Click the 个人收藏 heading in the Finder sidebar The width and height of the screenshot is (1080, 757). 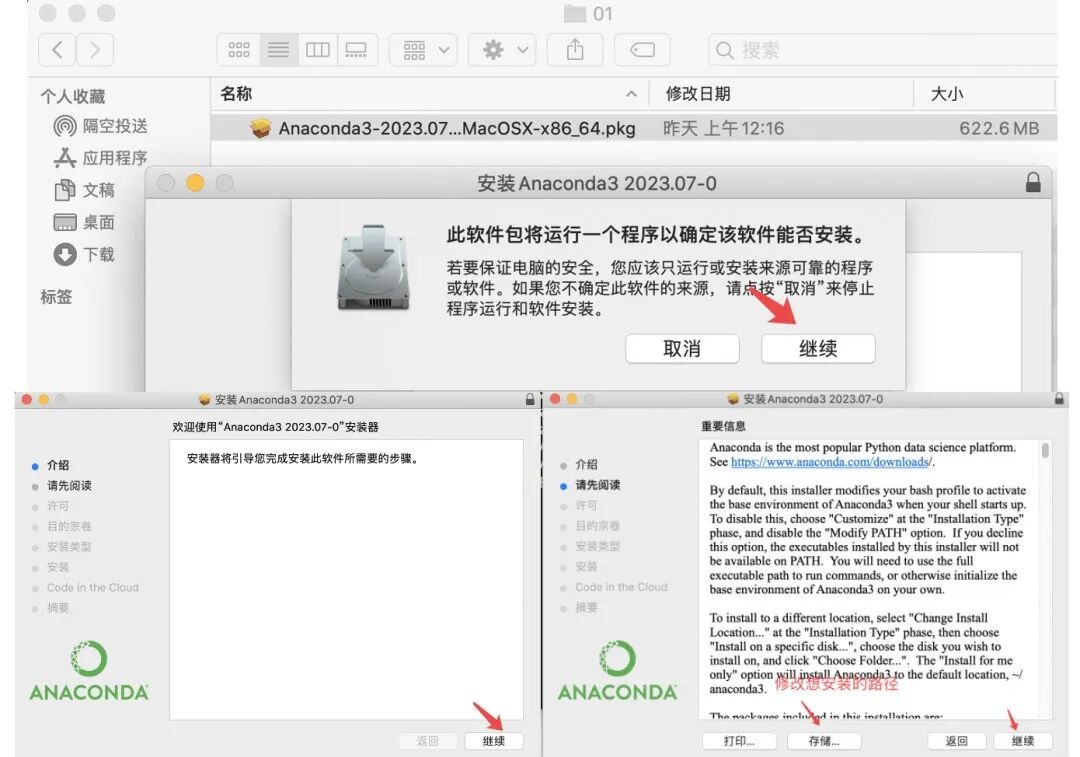coord(72,96)
